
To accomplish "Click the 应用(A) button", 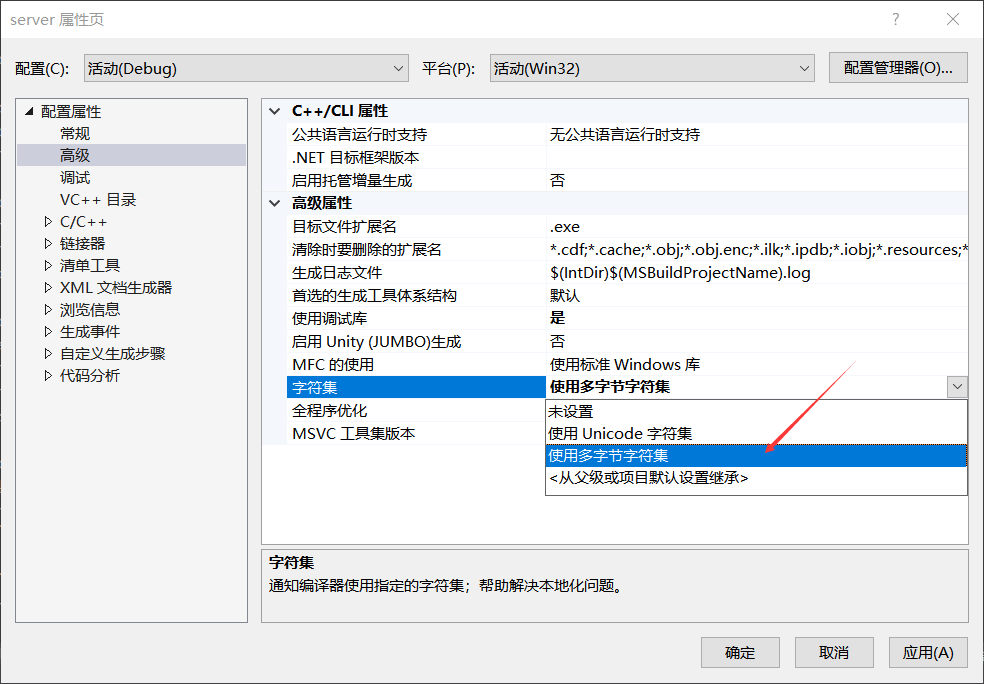I will [x=926, y=652].
